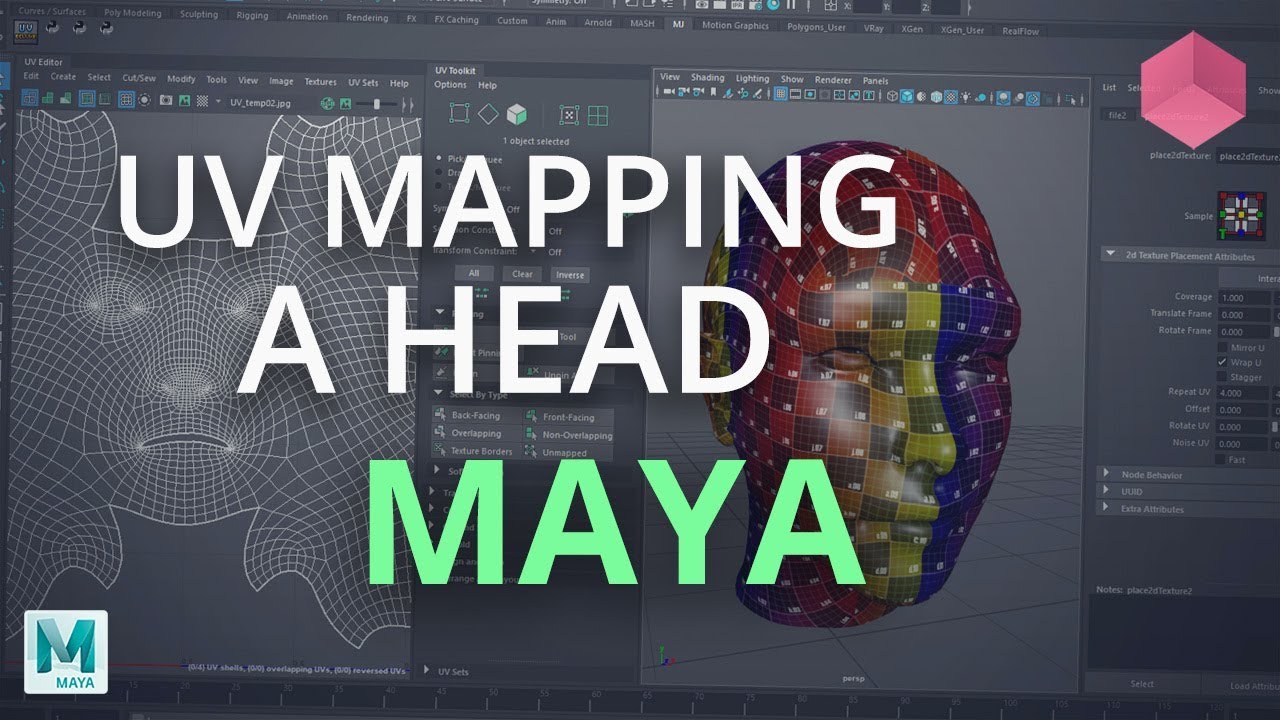Image resolution: width=1280 pixels, height=720 pixels.
Task: Toggle isolate select icon in viewport
Action: click(1069, 98)
